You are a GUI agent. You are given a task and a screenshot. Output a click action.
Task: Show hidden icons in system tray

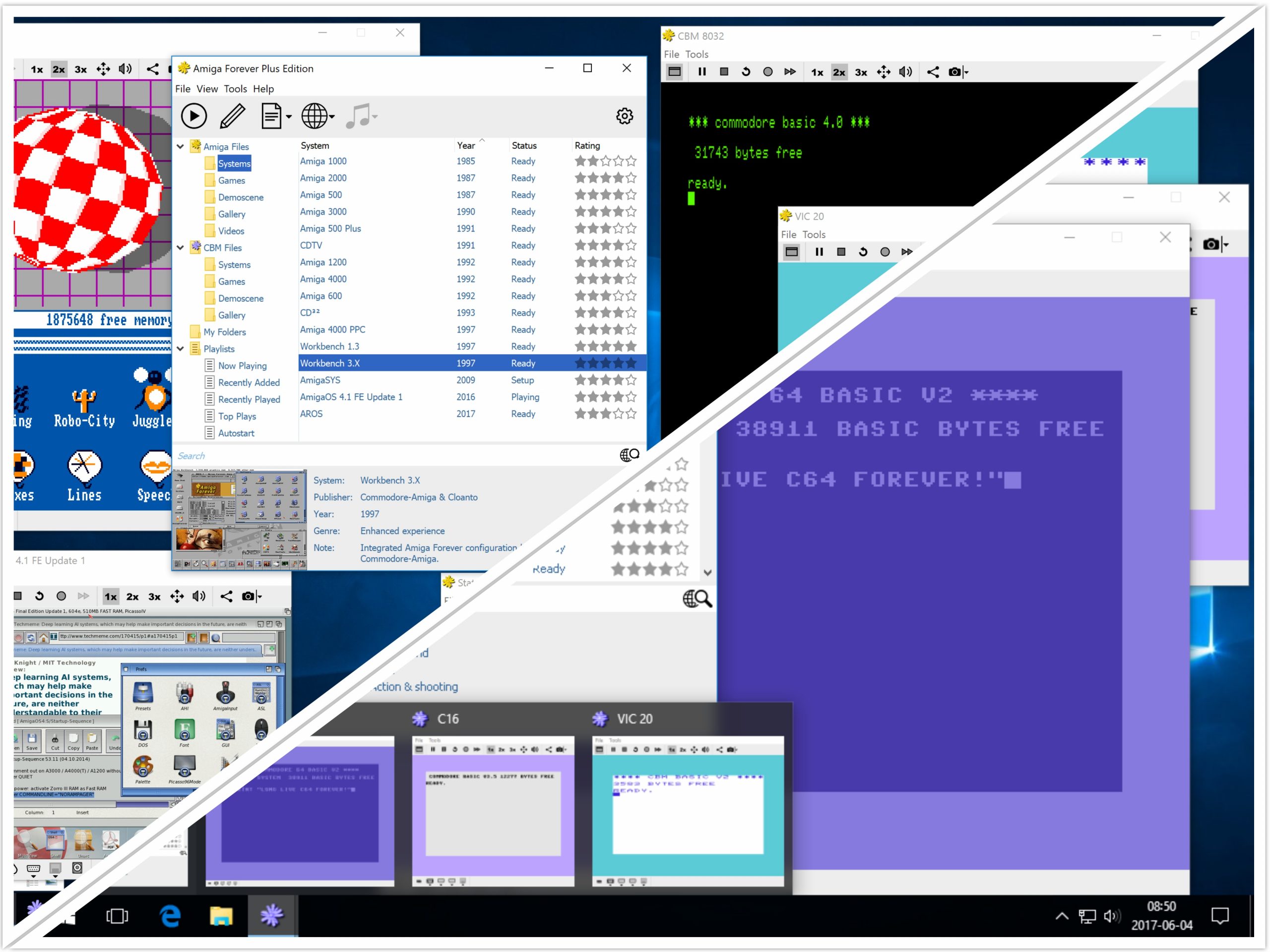pyautogui.click(x=1062, y=916)
